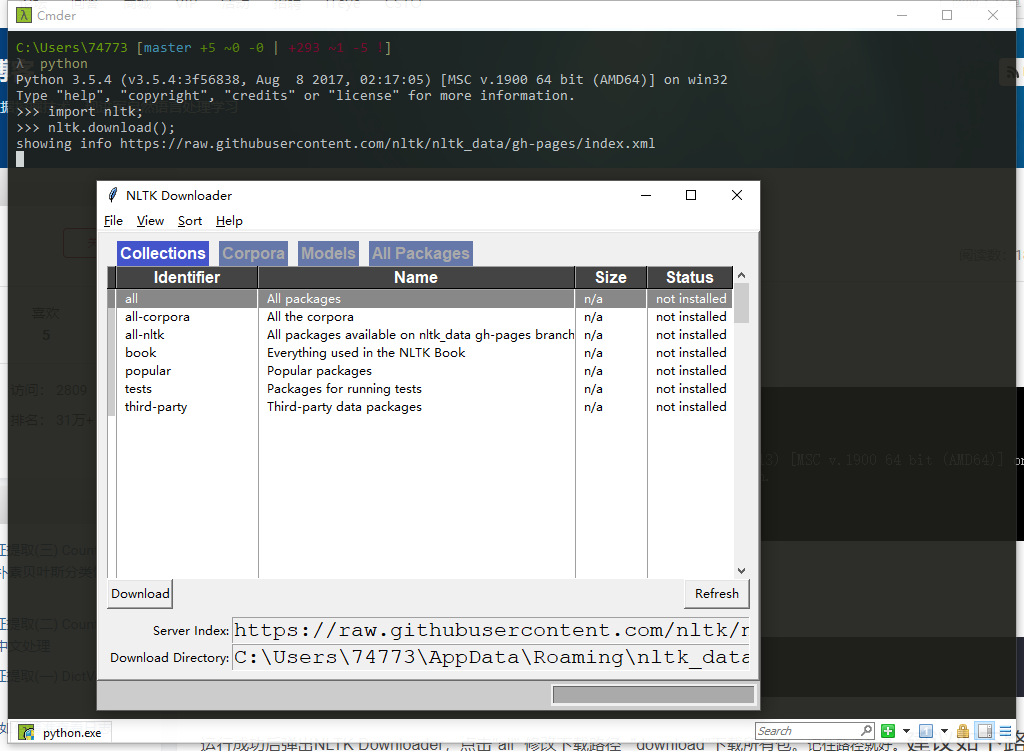Maximize the Cmder window
Image resolution: width=1024 pixels, height=751 pixels.
pyautogui.click(x=947, y=15)
